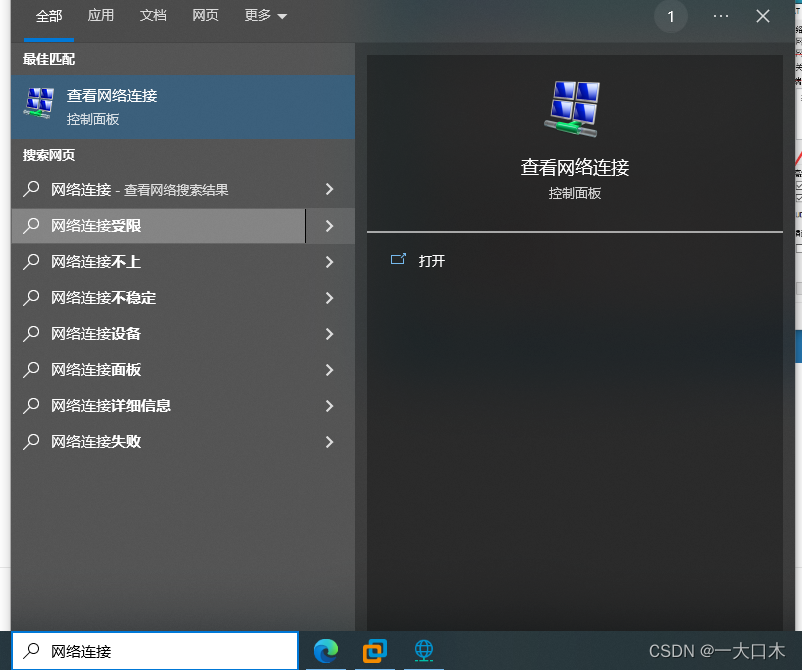Click search icon next to 查看网络搜索结果
The width and height of the screenshot is (802, 670).
pyautogui.click(x=31, y=189)
